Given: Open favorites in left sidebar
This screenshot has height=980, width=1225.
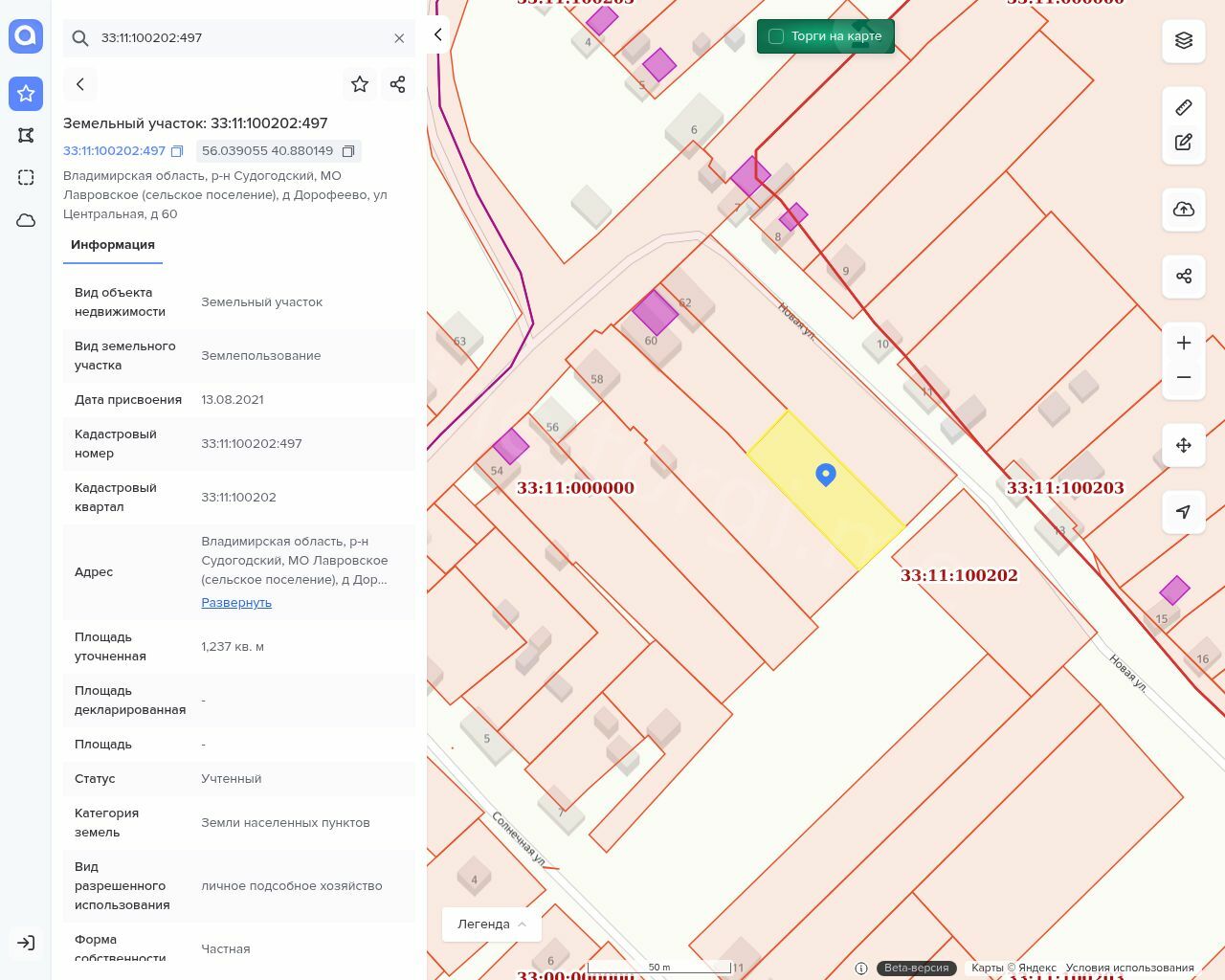Looking at the screenshot, I should (x=26, y=94).
